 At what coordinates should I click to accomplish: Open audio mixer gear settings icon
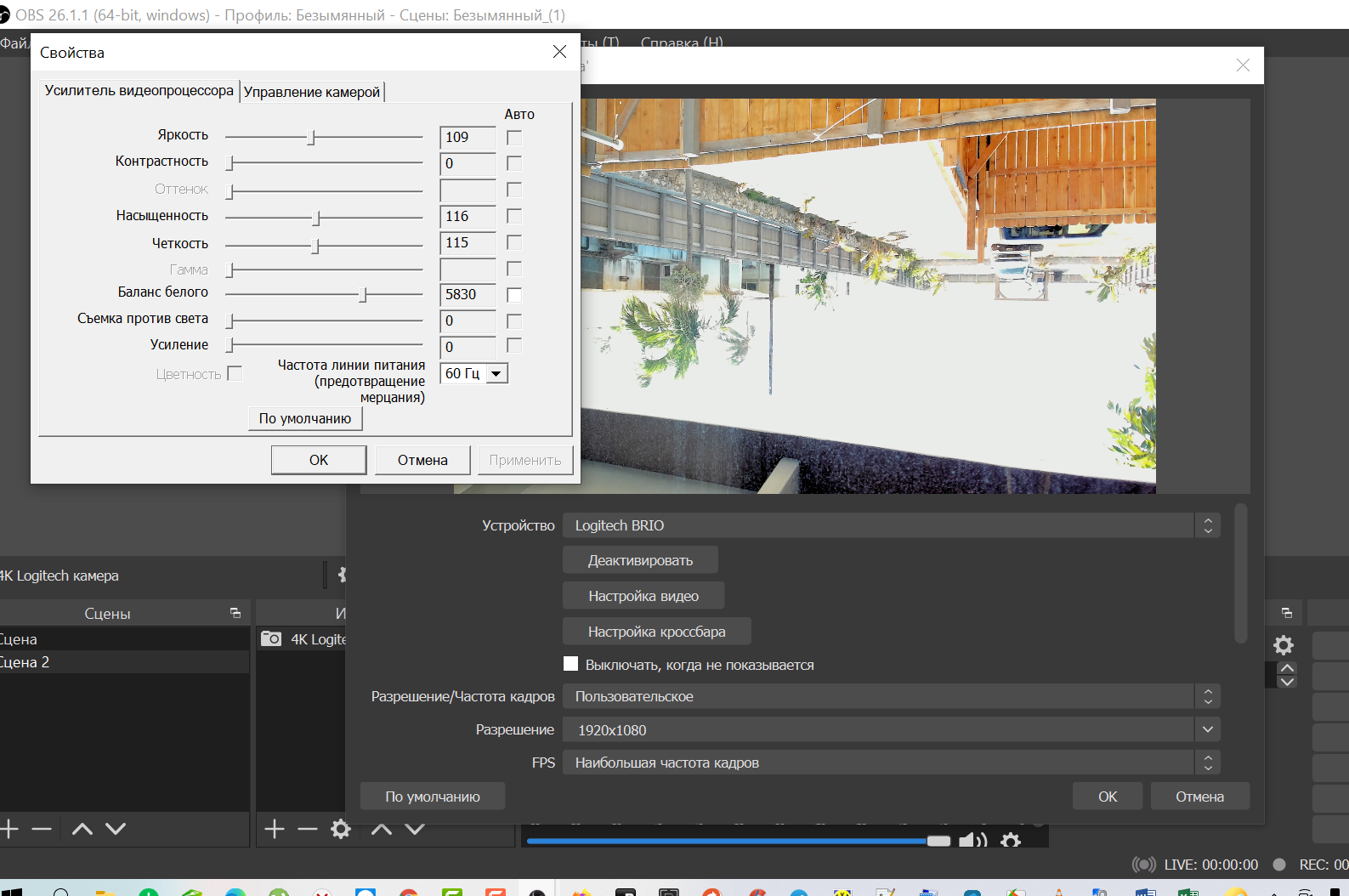(x=1011, y=841)
